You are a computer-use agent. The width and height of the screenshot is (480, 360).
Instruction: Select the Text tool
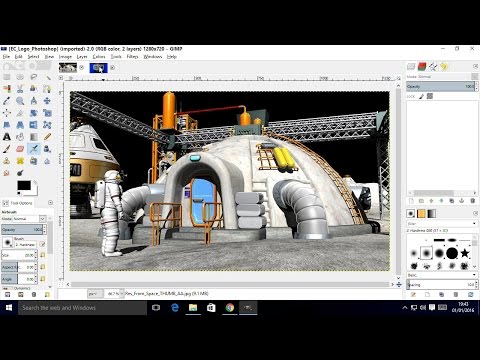7,137
